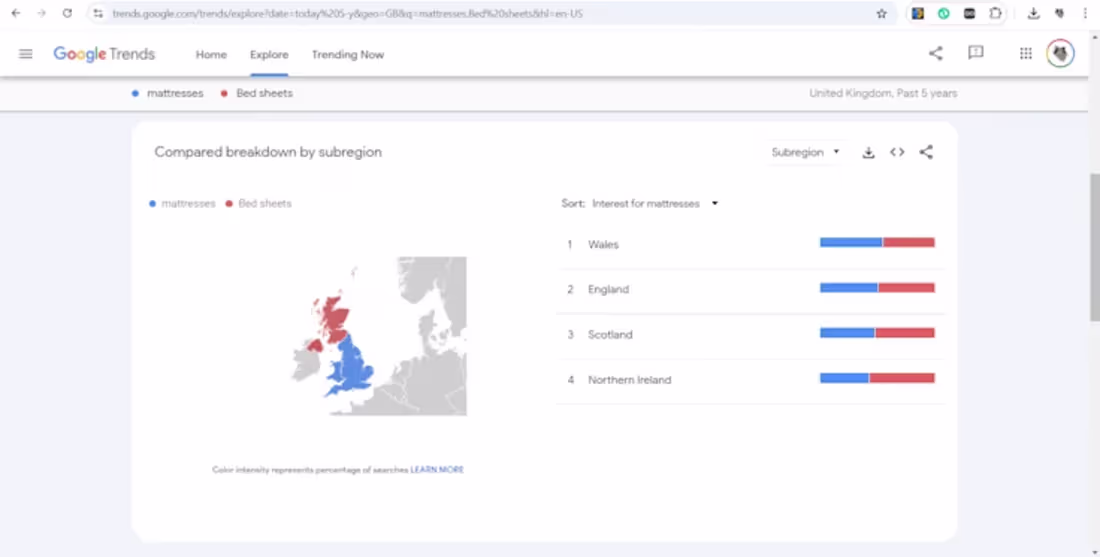The image size is (1100, 557).
Task: Click the Scotland comparison bar
Action: tap(877, 333)
